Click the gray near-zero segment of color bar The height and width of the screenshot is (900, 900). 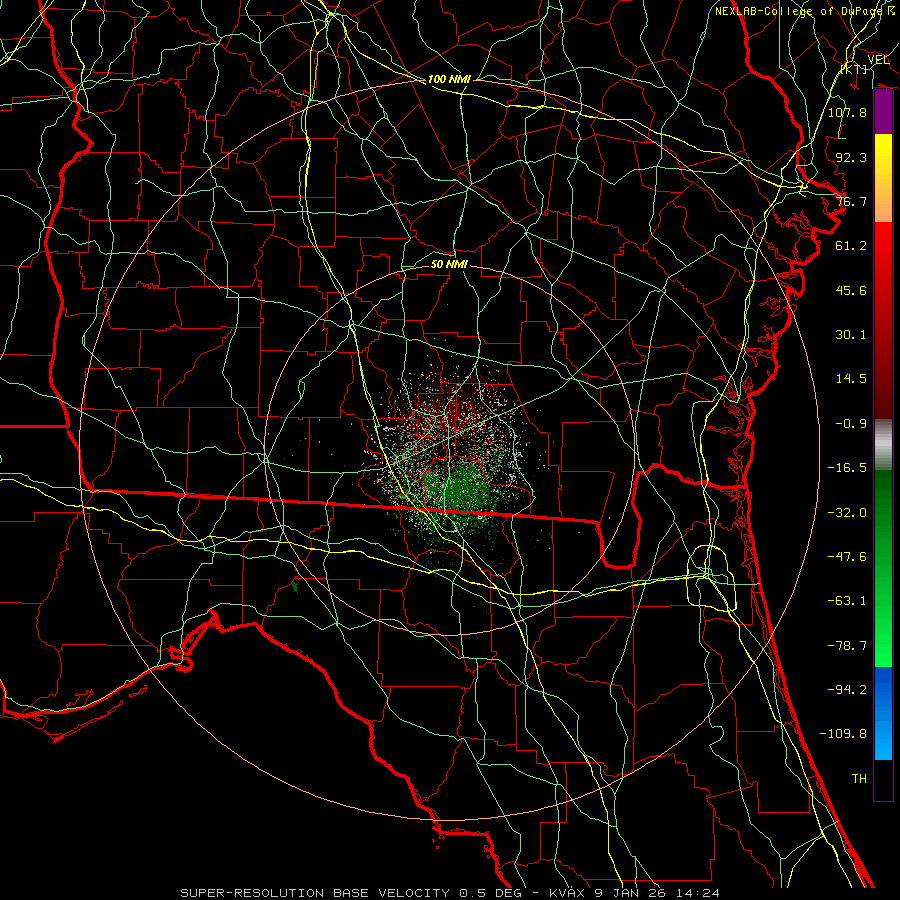883,445
